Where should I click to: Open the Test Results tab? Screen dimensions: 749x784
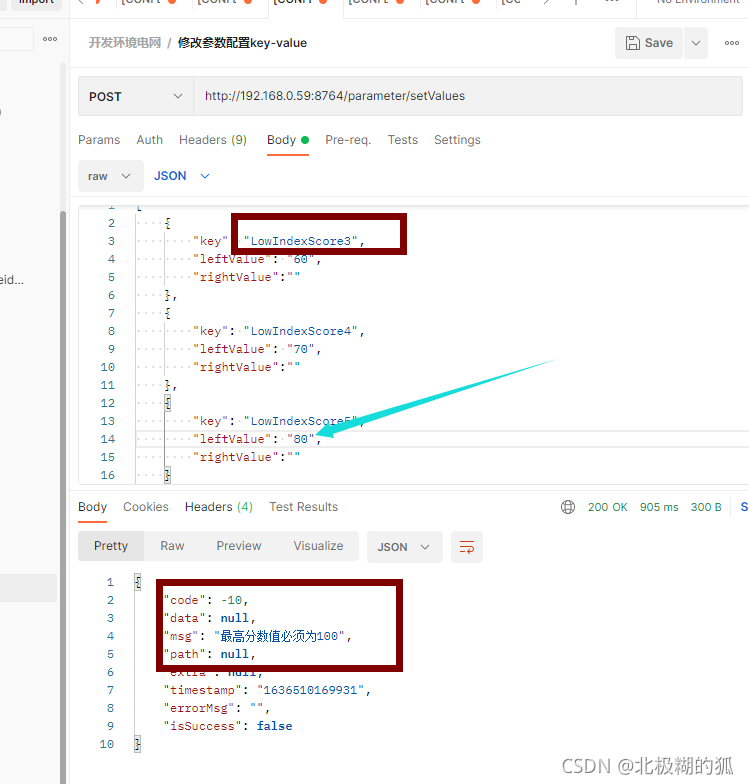coord(304,507)
